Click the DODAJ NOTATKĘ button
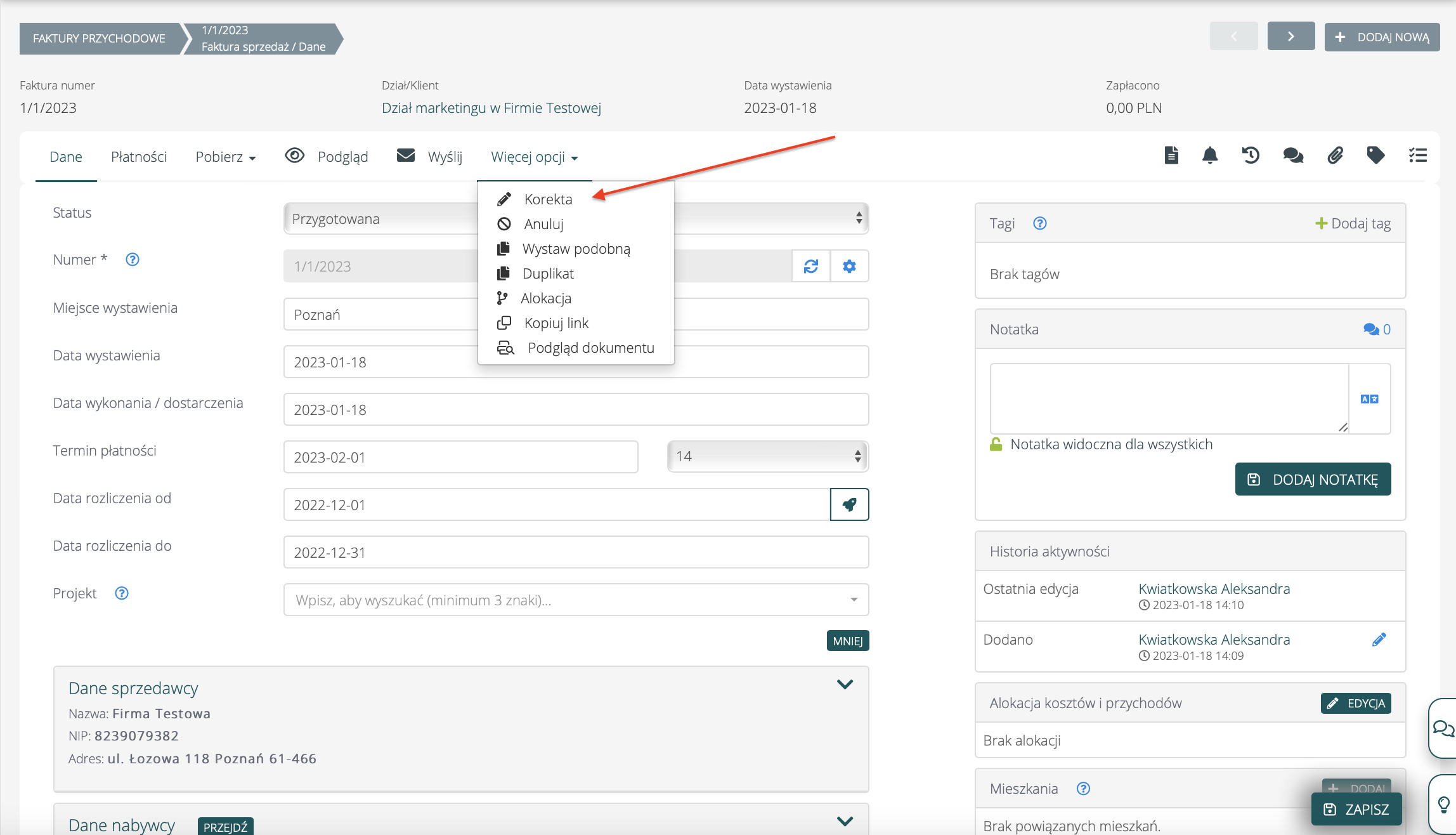This screenshot has width=1456, height=835. [x=1313, y=479]
